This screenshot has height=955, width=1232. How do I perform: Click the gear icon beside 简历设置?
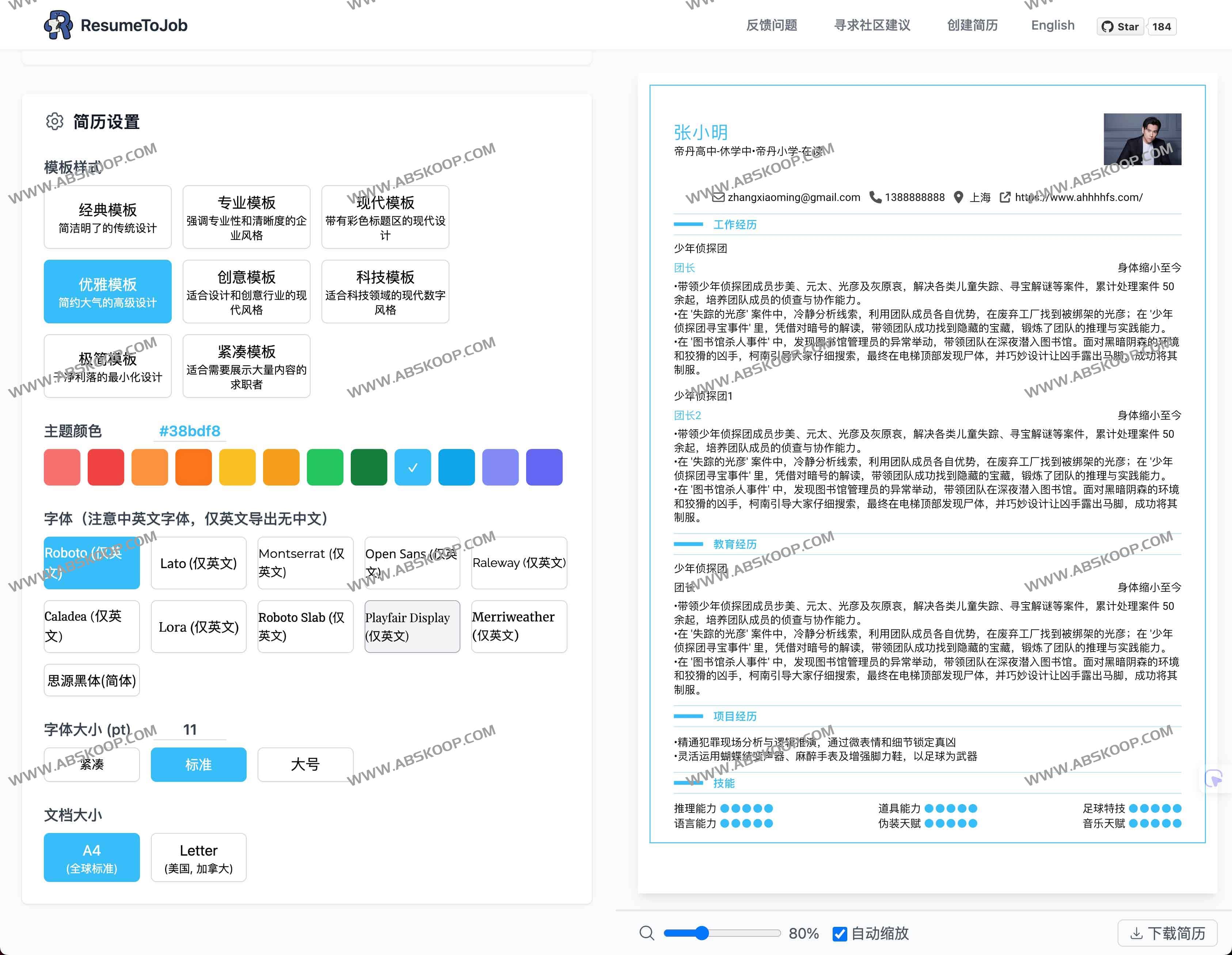[55, 121]
